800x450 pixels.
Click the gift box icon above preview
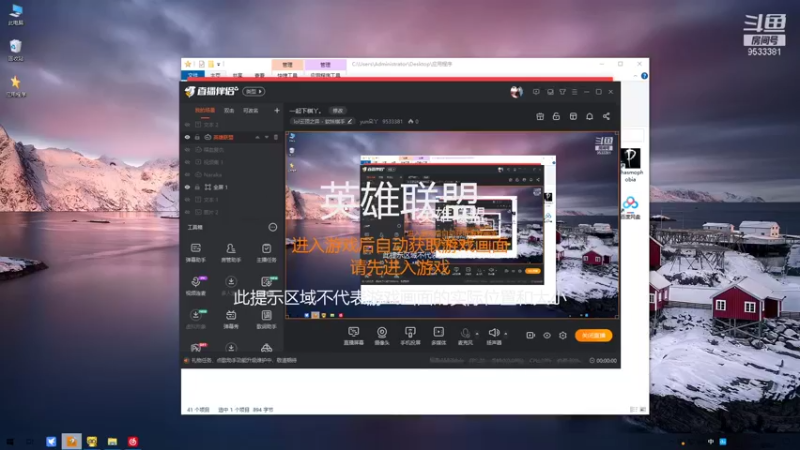pos(540,116)
